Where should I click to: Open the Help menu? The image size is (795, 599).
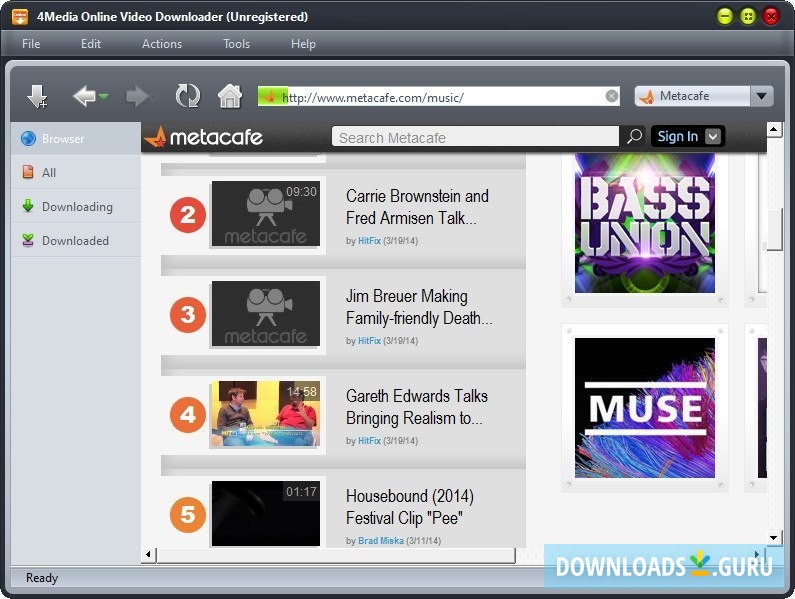(x=303, y=44)
